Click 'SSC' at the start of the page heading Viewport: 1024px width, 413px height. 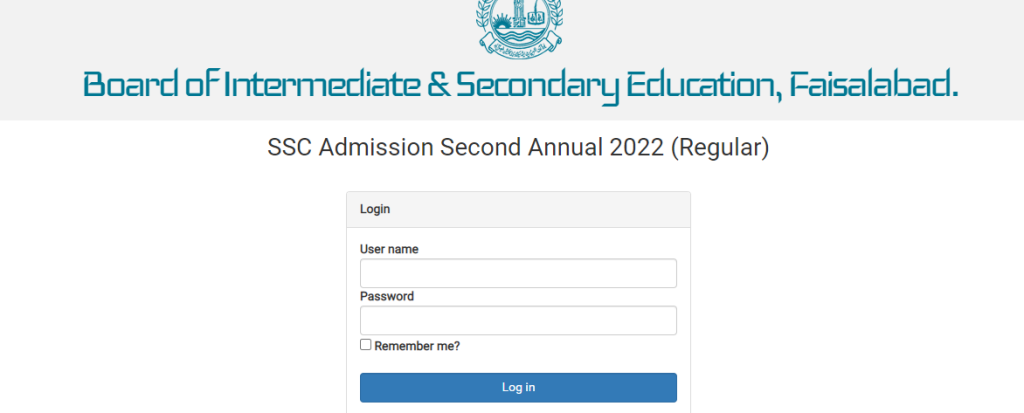(288, 148)
